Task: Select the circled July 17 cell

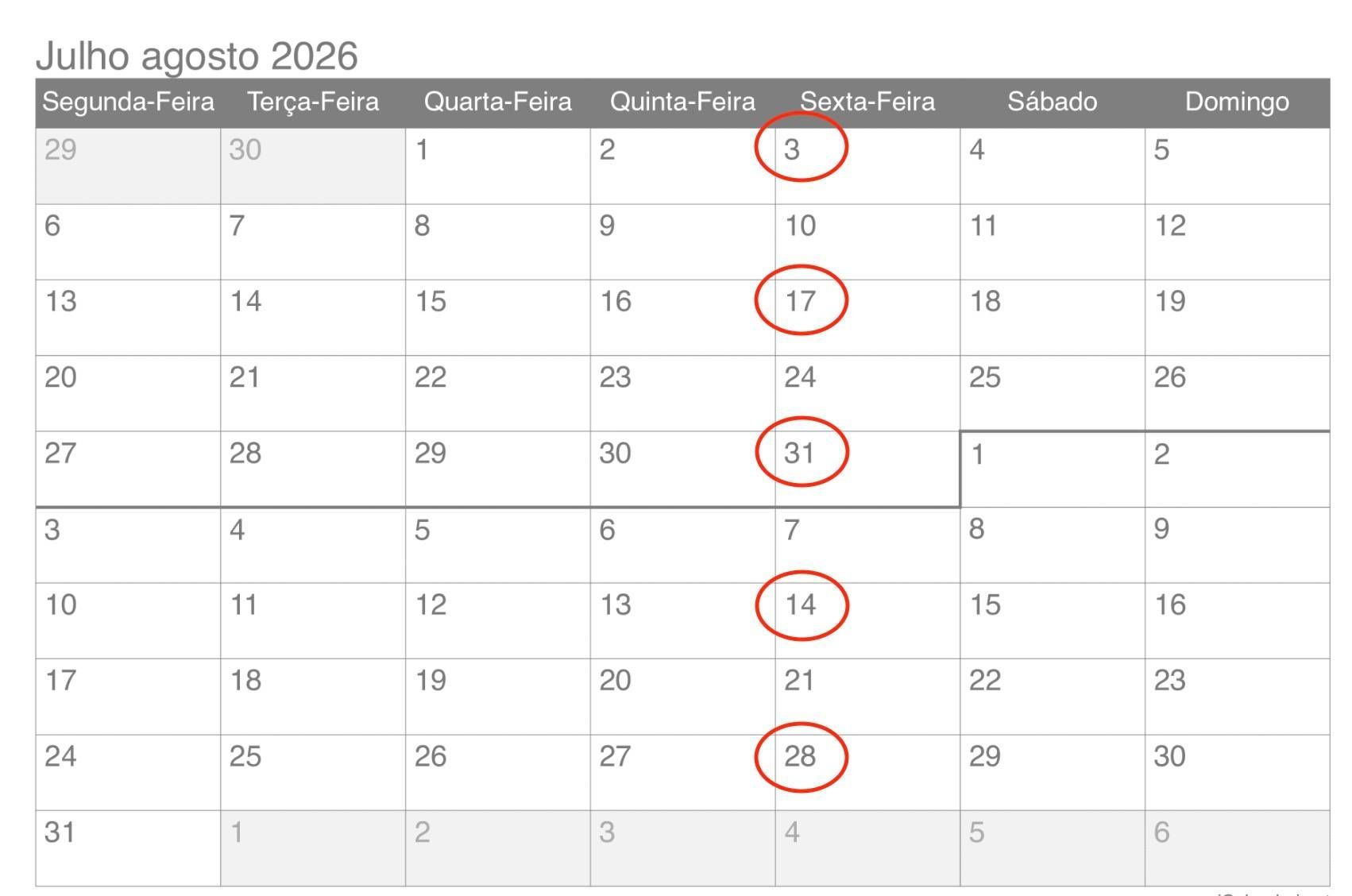Action: click(801, 300)
